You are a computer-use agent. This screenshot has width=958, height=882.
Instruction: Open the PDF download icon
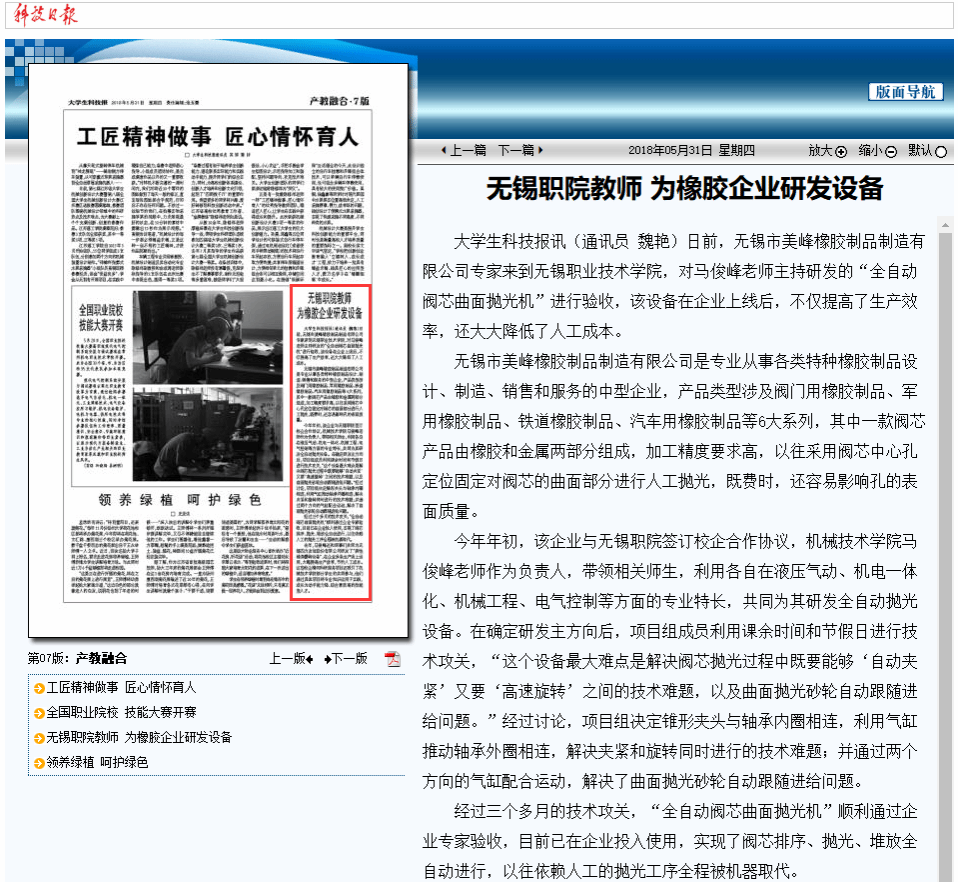392,658
